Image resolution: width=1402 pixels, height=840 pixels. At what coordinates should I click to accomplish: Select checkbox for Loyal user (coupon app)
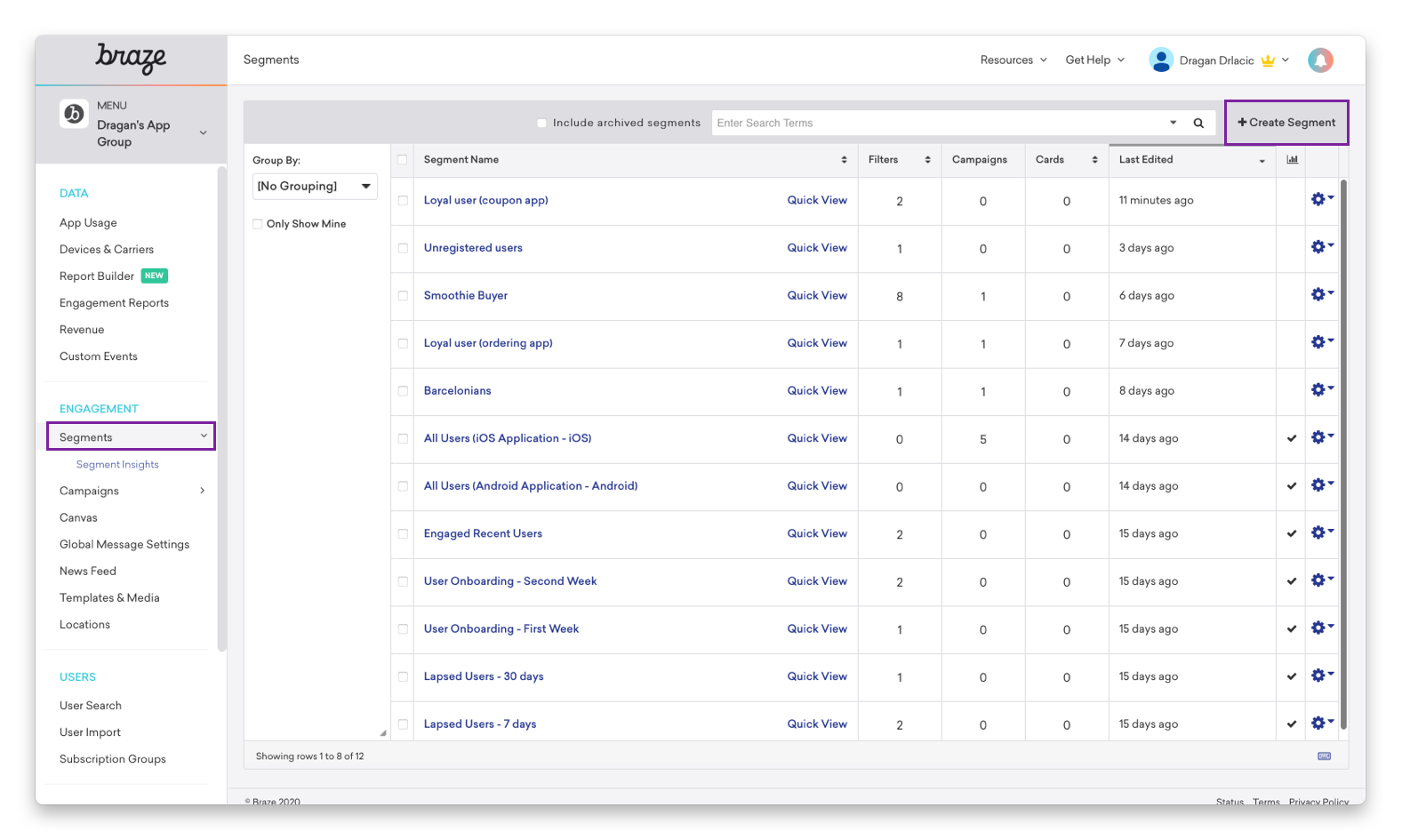(x=403, y=201)
